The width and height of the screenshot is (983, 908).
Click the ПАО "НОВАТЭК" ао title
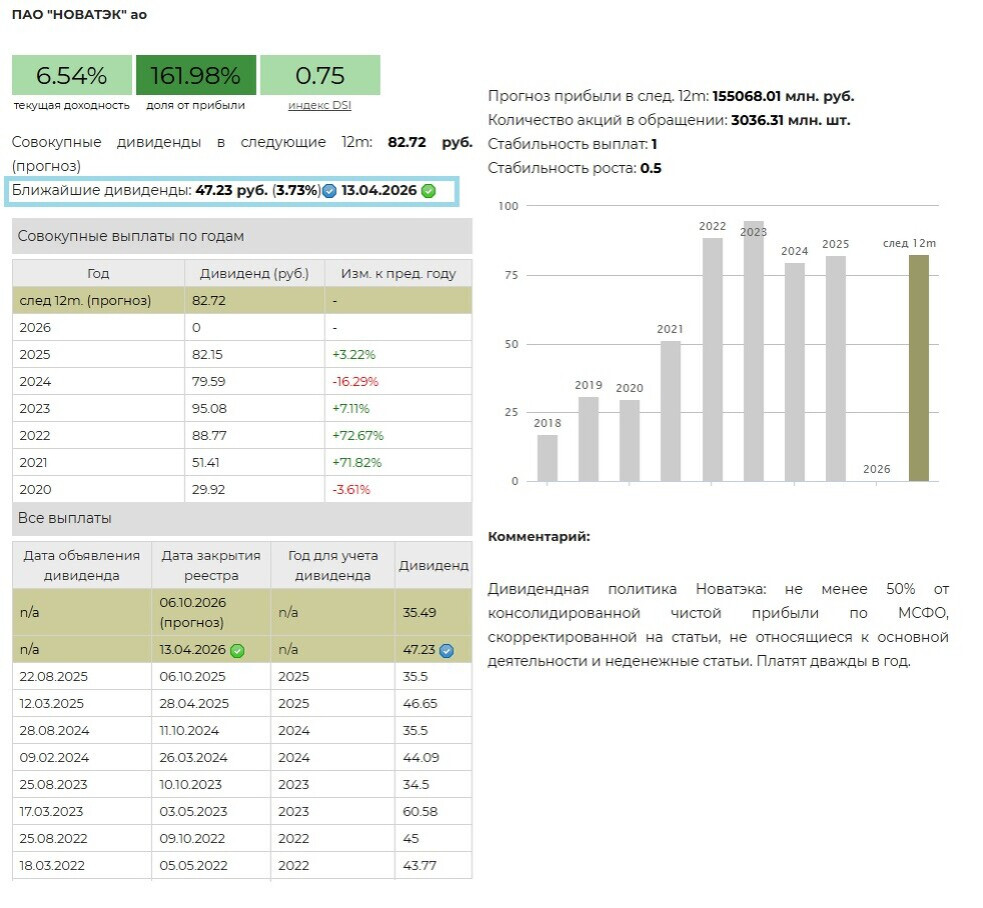[x=79, y=15]
